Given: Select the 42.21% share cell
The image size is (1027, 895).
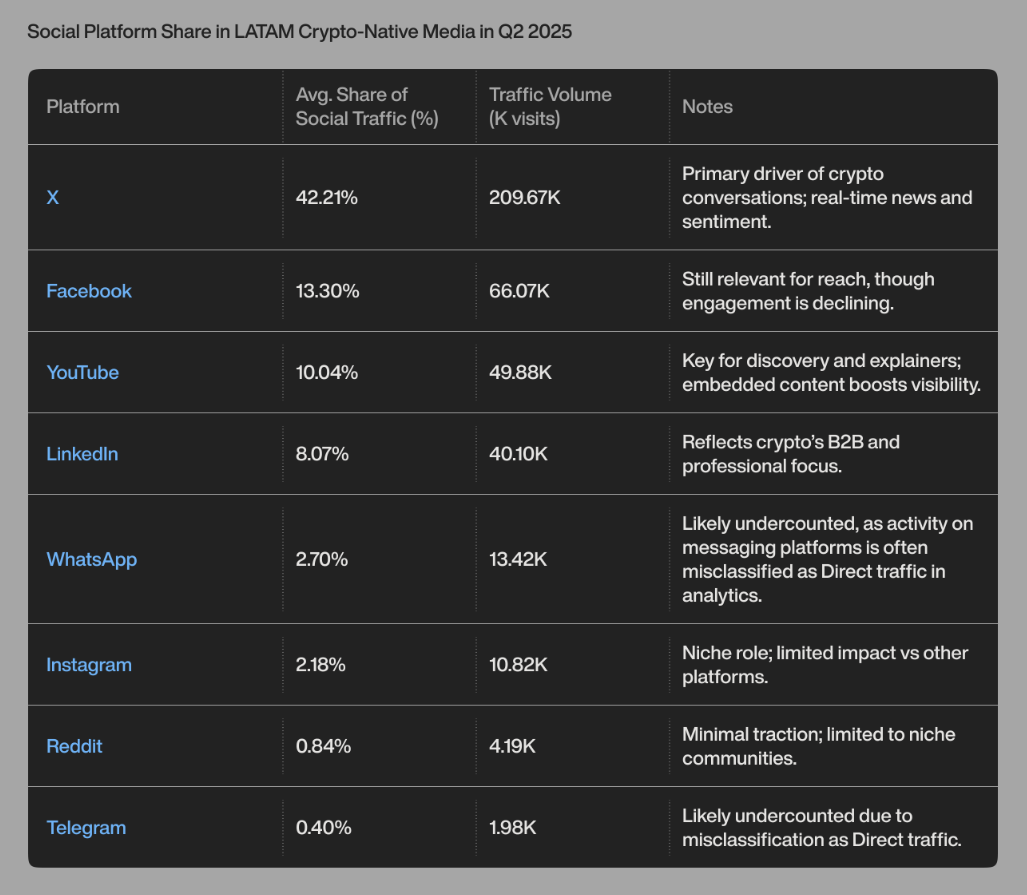Looking at the screenshot, I should click(327, 198).
